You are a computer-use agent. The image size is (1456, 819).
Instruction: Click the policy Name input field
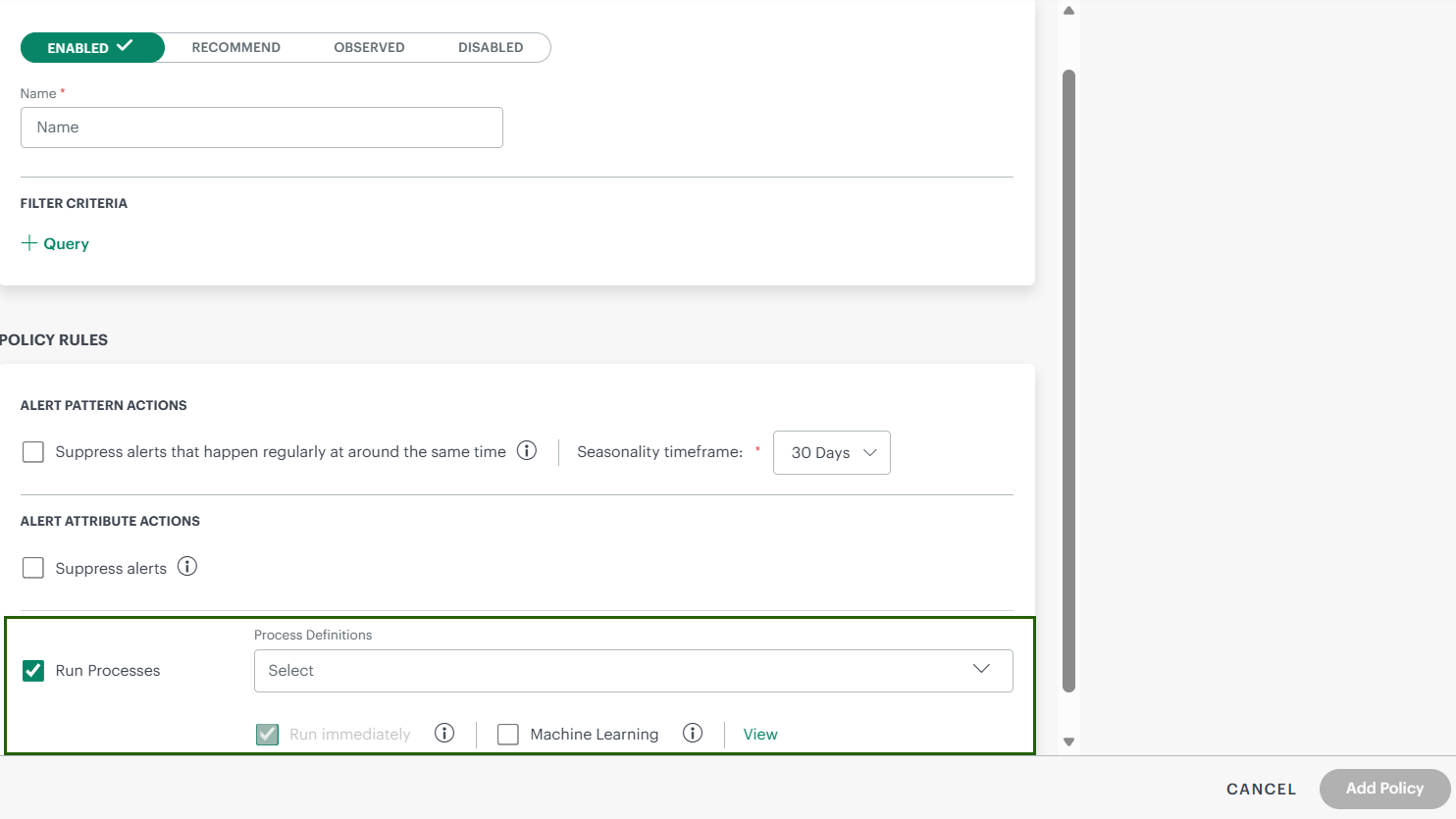pos(261,128)
